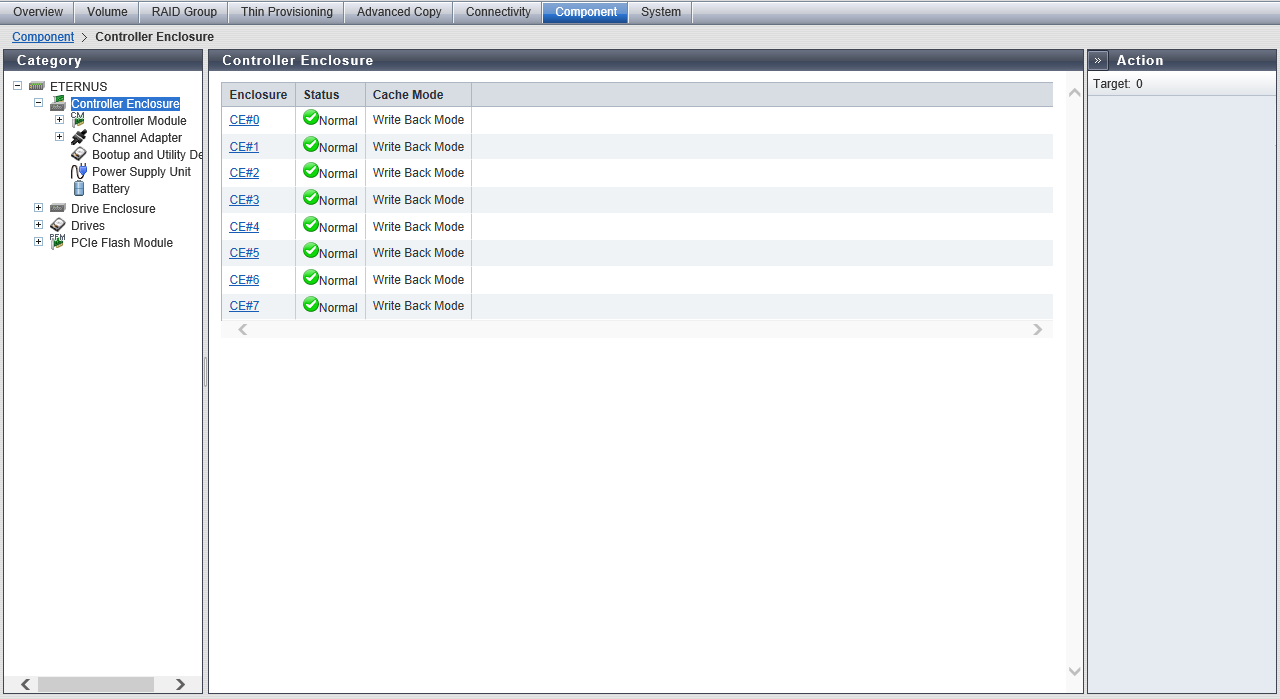Image resolution: width=1280 pixels, height=699 pixels.
Task: Expand the Controller Module tree node
Action: (x=59, y=120)
